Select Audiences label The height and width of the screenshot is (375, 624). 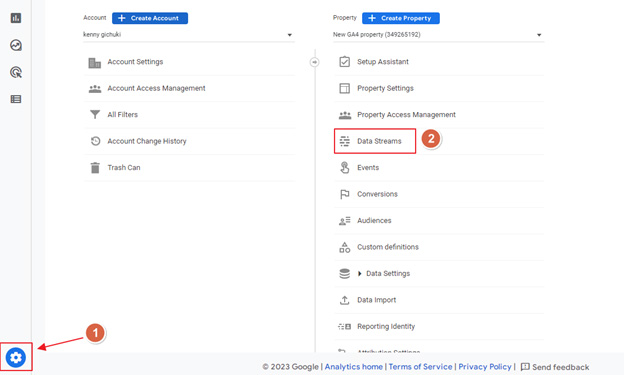point(374,221)
